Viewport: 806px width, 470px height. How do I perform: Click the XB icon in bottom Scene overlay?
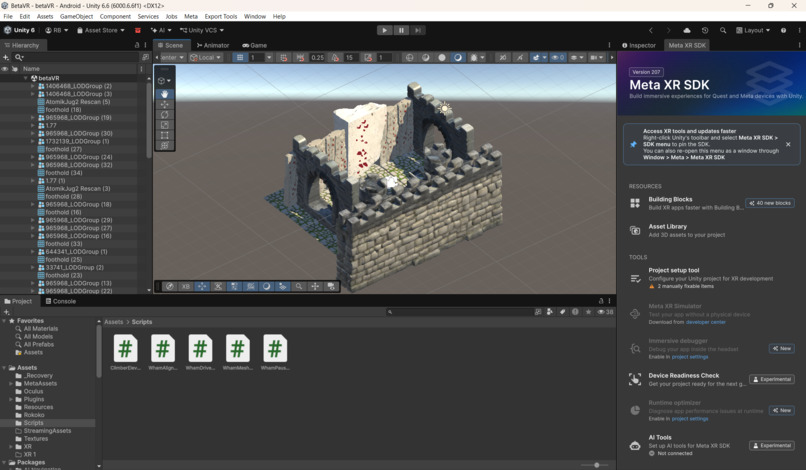click(x=186, y=286)
